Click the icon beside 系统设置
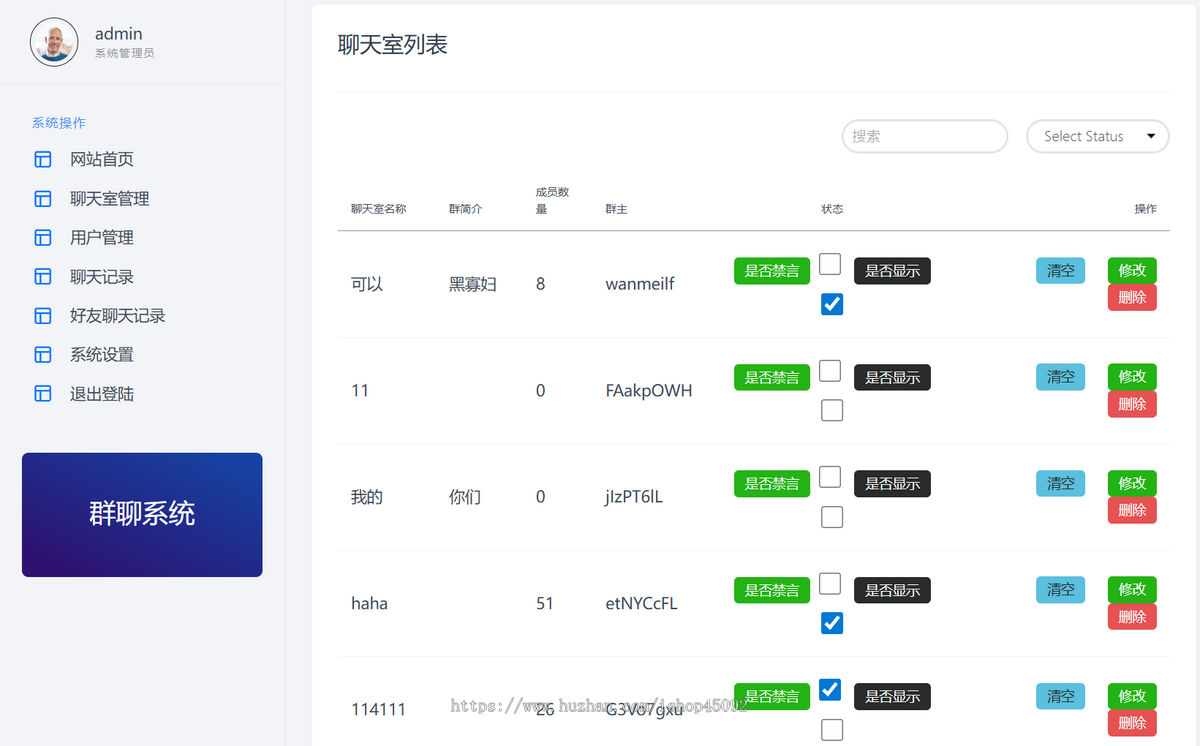The image size is (1200, 746). click(x=43, y=355)
